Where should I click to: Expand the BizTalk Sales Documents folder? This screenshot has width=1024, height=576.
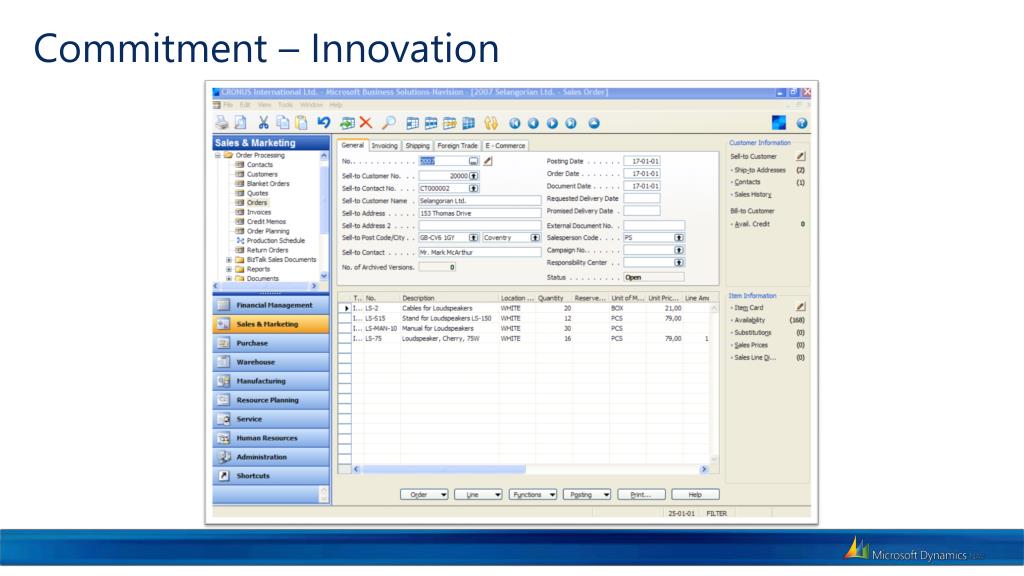[229, 260]
